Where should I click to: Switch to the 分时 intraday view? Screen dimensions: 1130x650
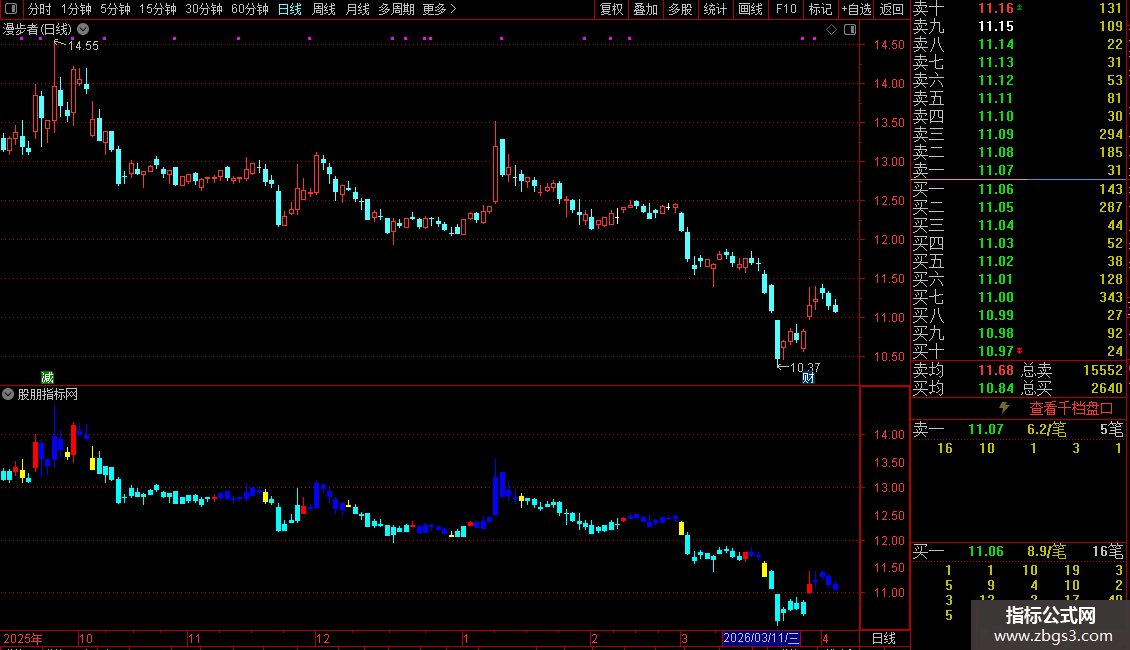40,9
